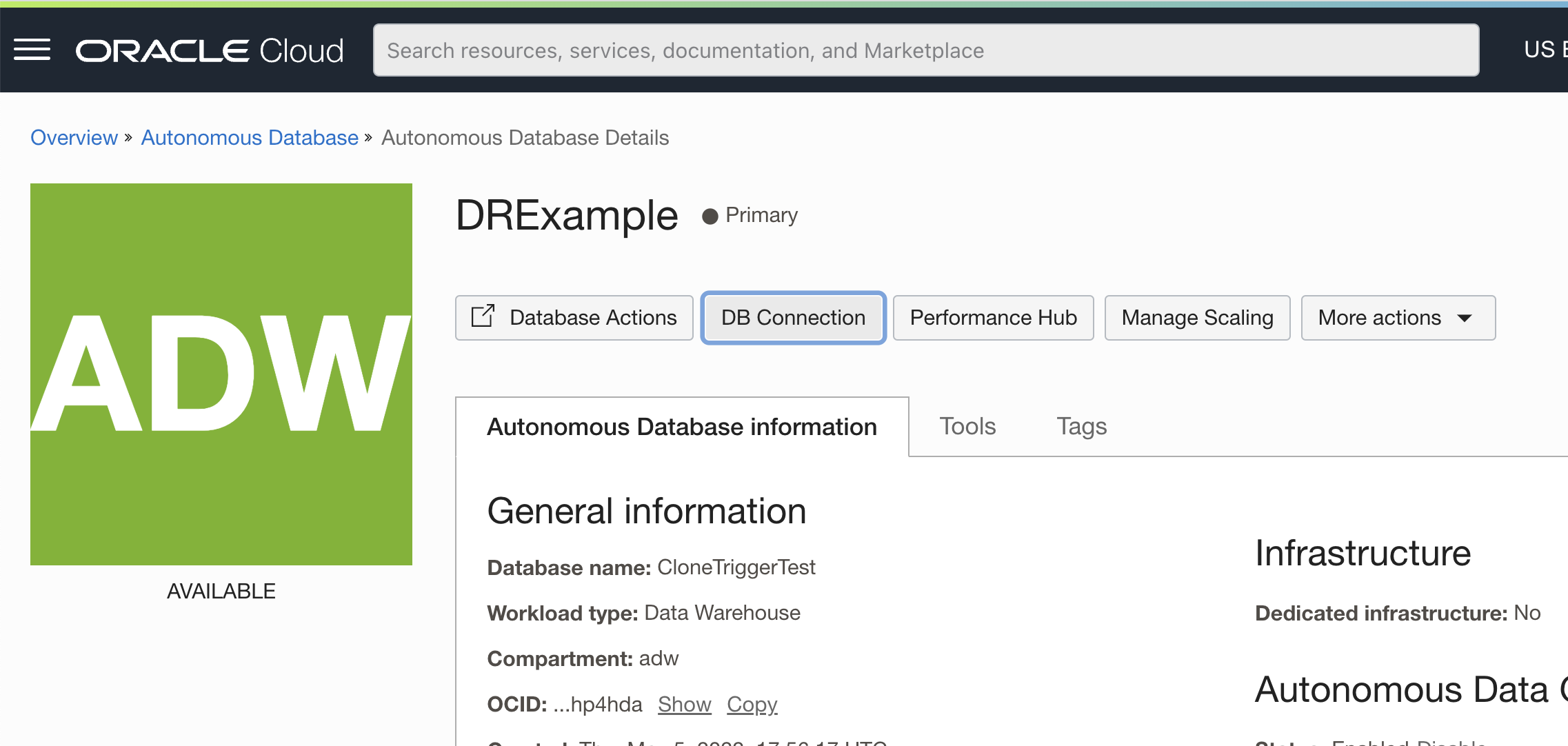Show the full OCID value

click(x=684, y=704)
